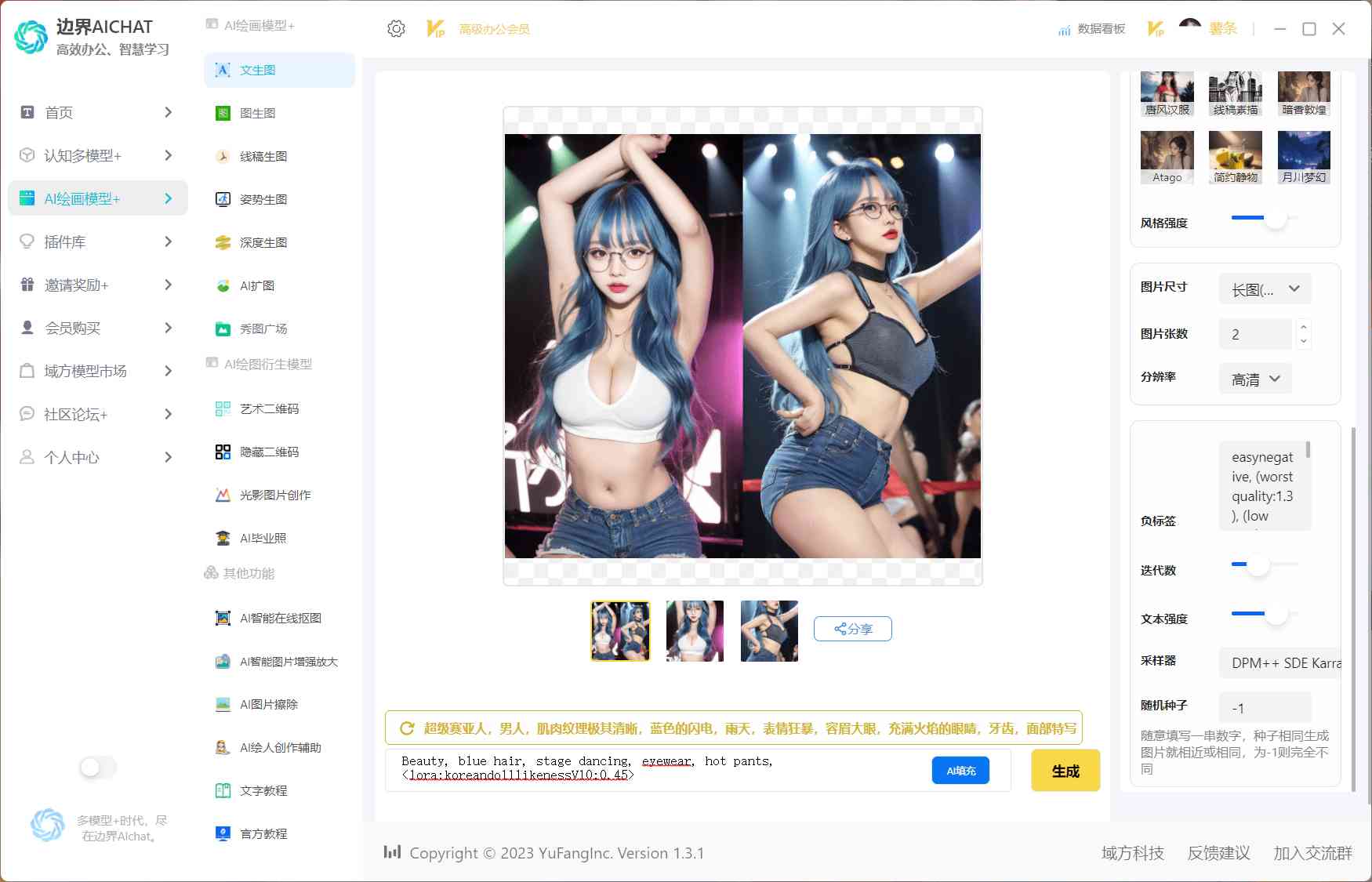The width and height of the screenshot is (1372, 882).
Task: Decrease the 图片张数 value with the down arrow
Action: tap(1303, 341)
